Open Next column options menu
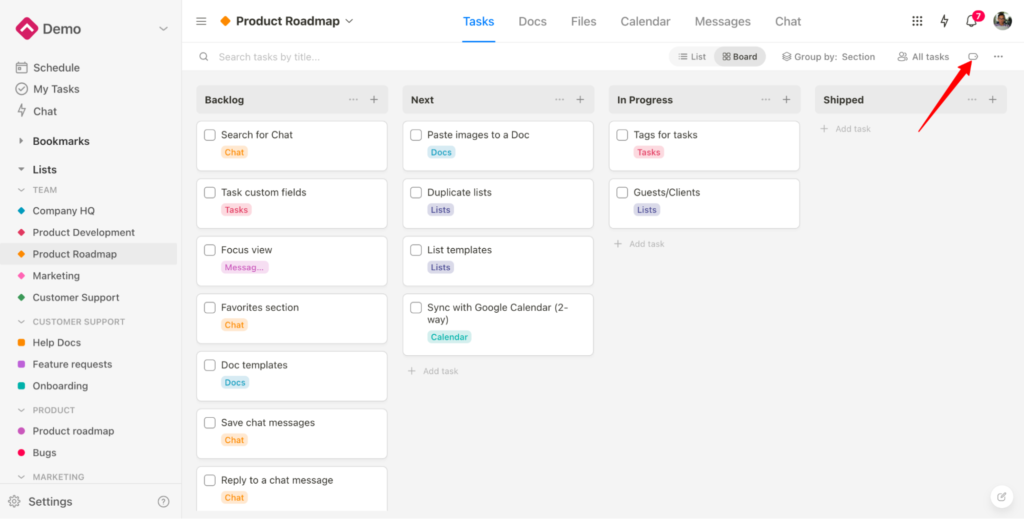 pos(560,100)
